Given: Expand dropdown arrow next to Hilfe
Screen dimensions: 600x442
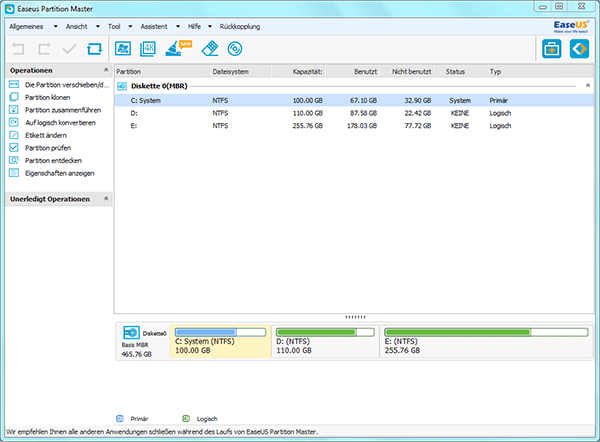Looking at the screenshot, I should point(210,26).
